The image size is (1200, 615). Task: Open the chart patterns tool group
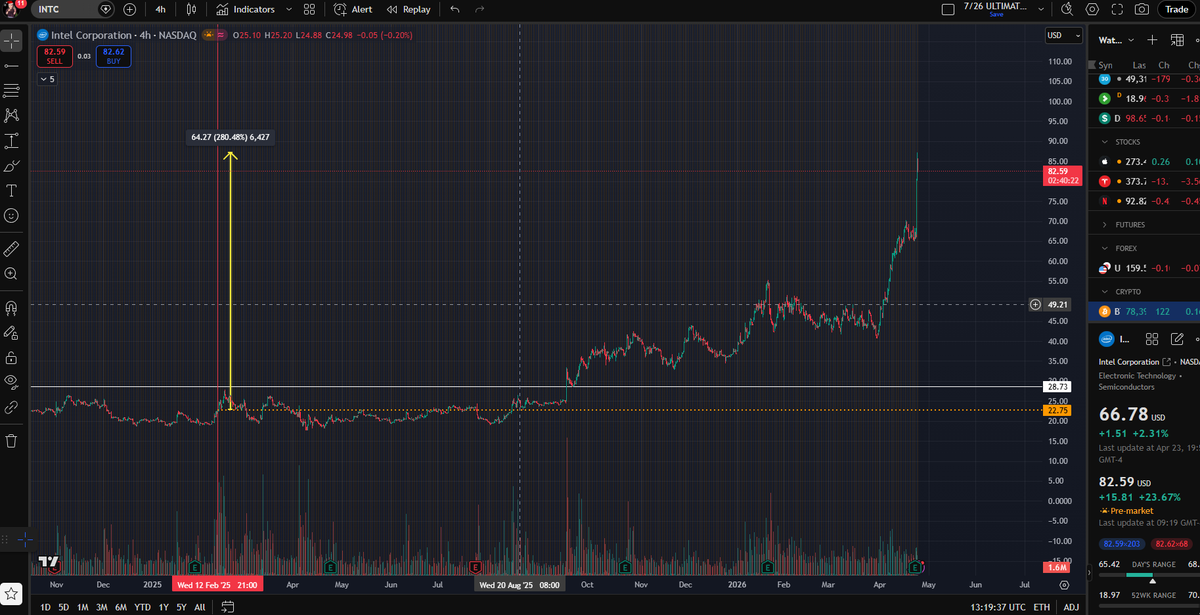(x=12, y=116)
